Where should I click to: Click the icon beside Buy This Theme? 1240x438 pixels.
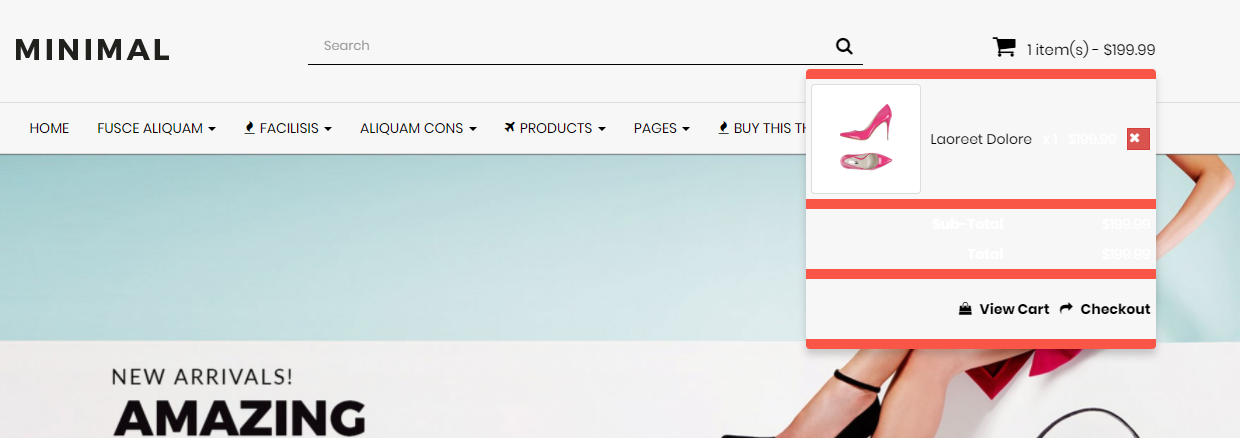[x=723, y=128]
